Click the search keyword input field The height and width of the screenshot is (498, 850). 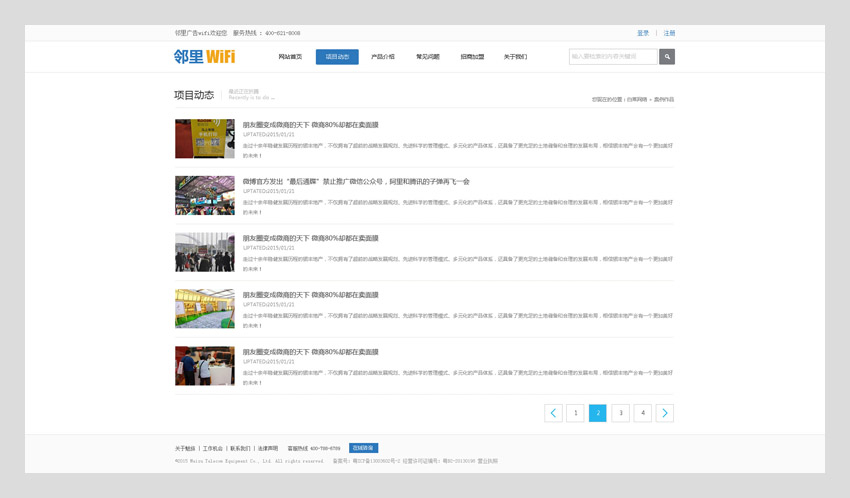613,57
